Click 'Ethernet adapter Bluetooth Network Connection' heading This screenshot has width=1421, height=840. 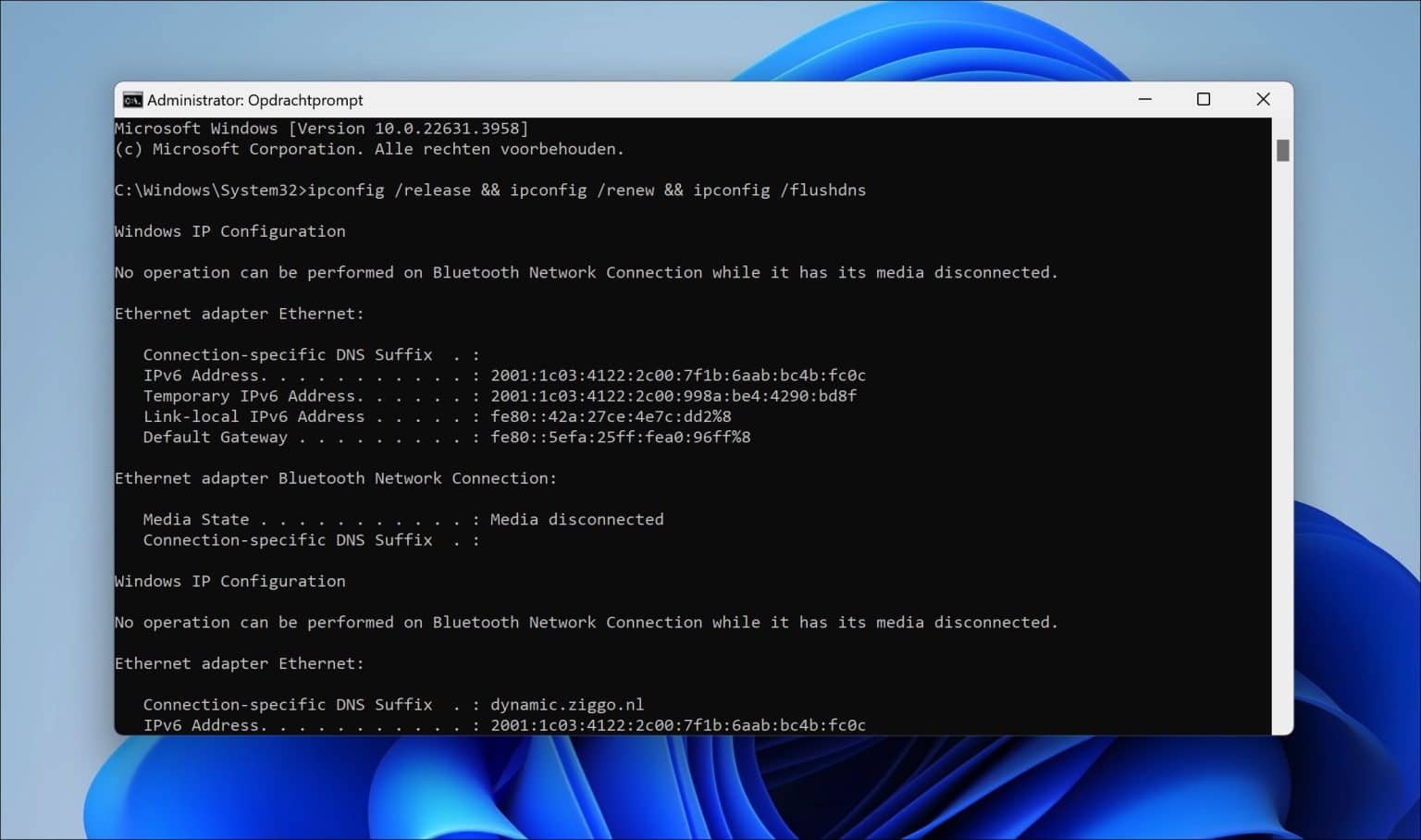[336, 478]
